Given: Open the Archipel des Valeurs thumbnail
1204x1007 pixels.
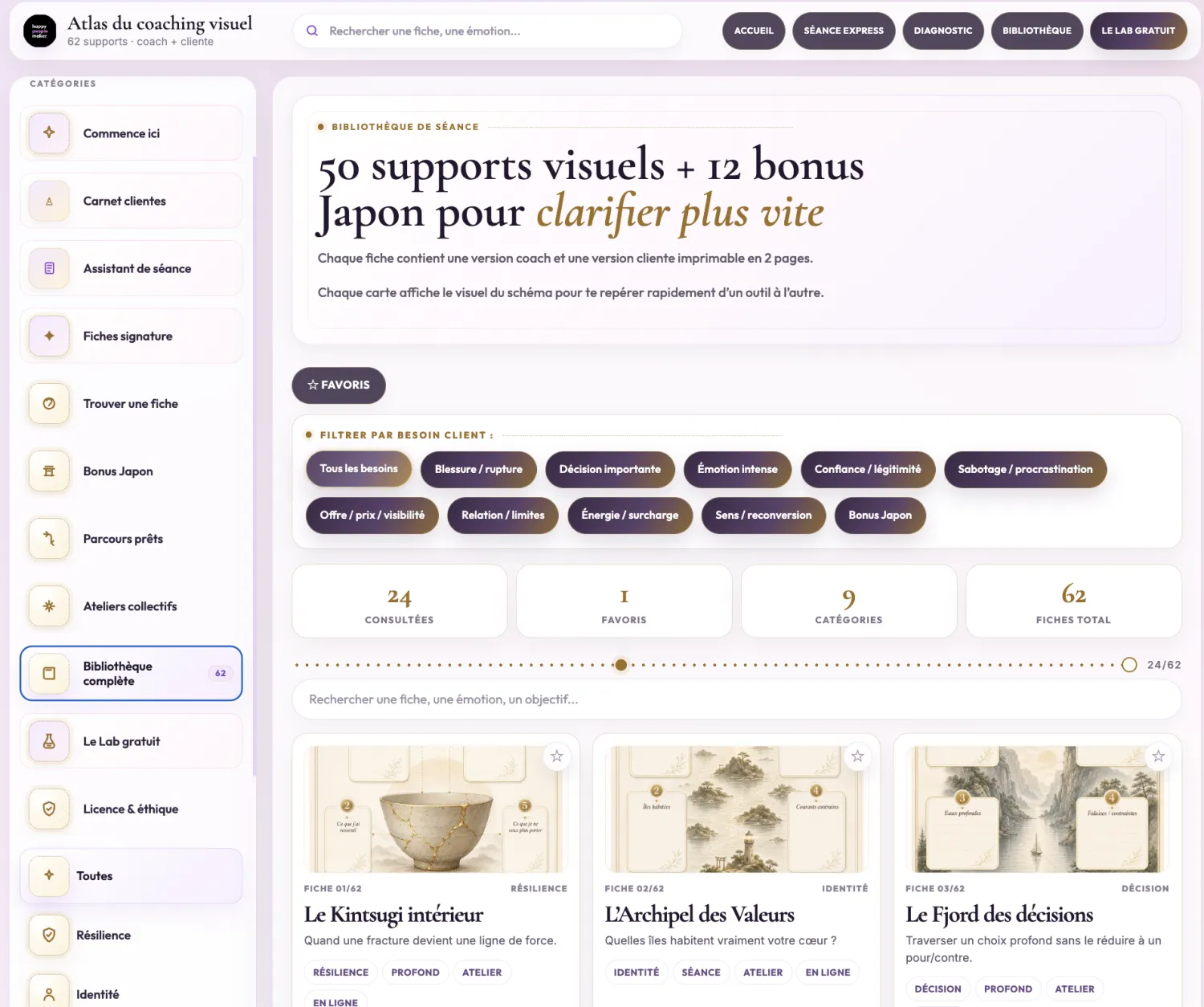Looking at the screenshot, I should pyautogui.click(x=737, y=809).
